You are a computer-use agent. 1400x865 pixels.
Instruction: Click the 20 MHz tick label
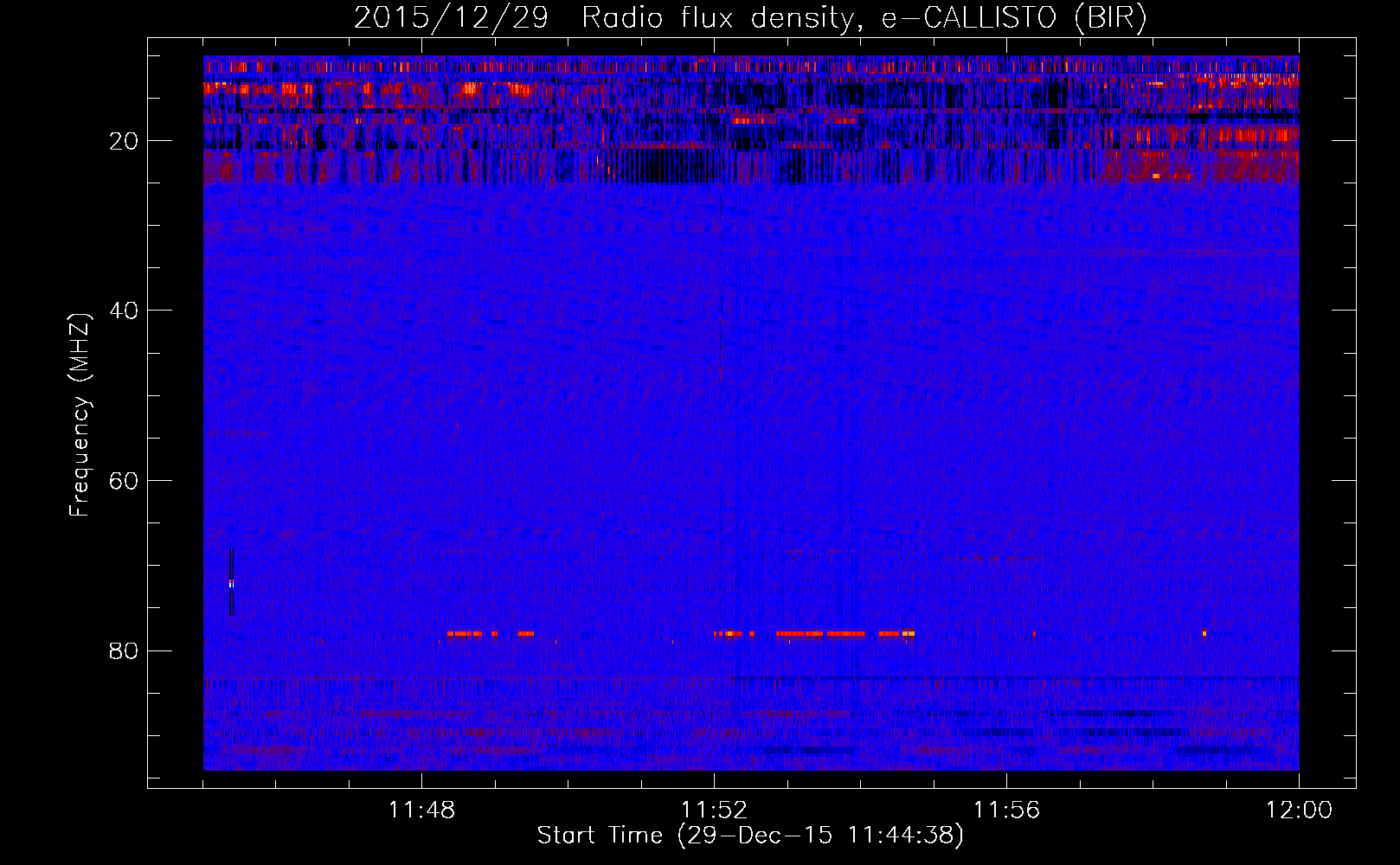pyautogui.click(x=125, y=141)
